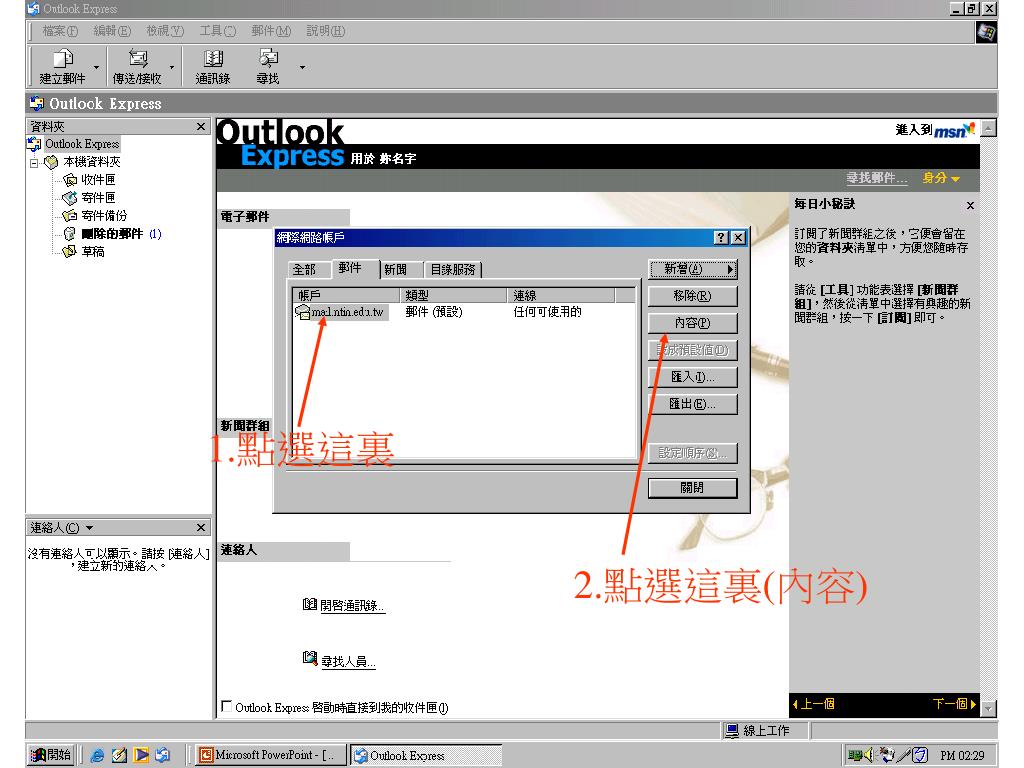Click the Properties (內容) button

[693, 323]
